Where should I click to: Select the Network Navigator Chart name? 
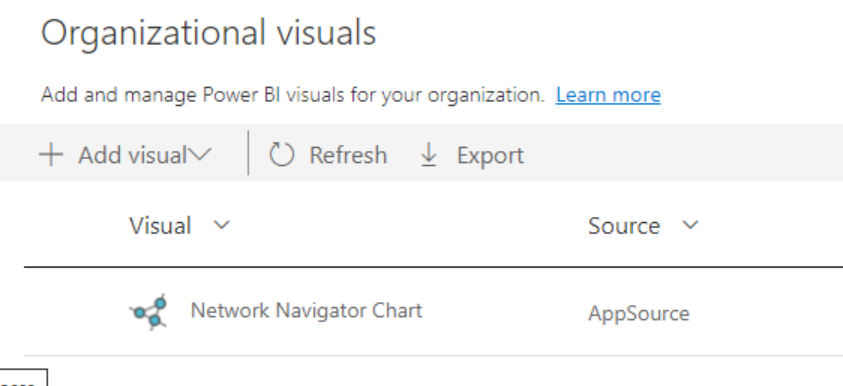[306, 311]
